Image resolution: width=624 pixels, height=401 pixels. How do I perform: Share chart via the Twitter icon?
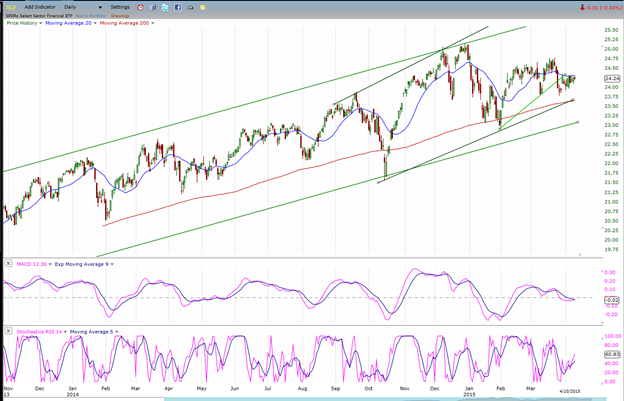pyautogui.click(x=165, y=8)
